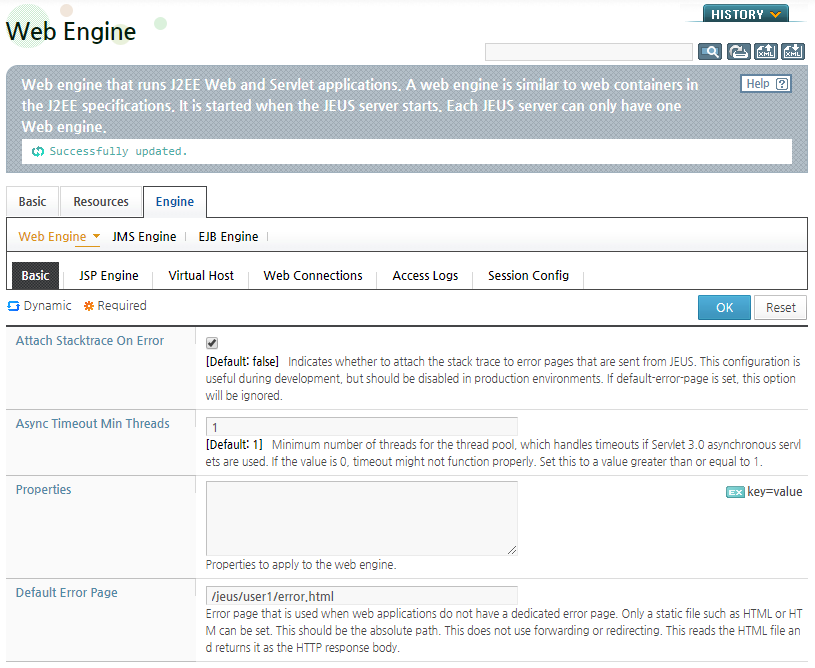Image resolution: width=815 pixels, height=668 pixels.
Task: Open the HISTORY dropdown
Action: click(745, 14)
